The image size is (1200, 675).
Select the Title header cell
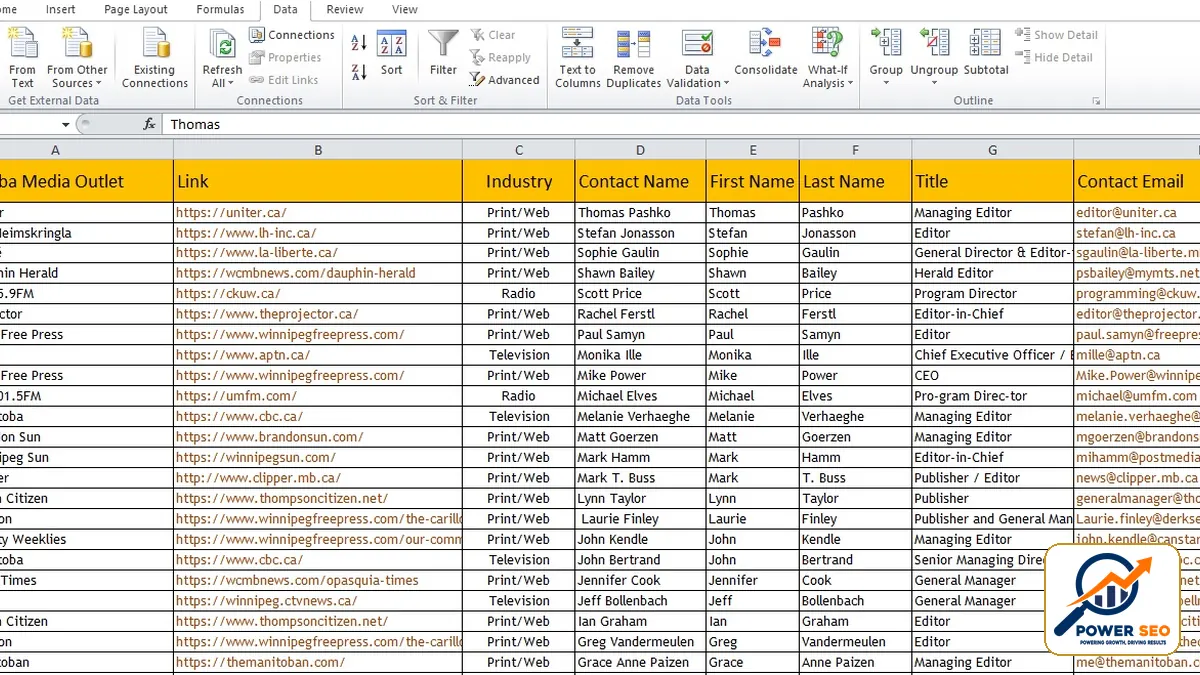pos(993,181)
